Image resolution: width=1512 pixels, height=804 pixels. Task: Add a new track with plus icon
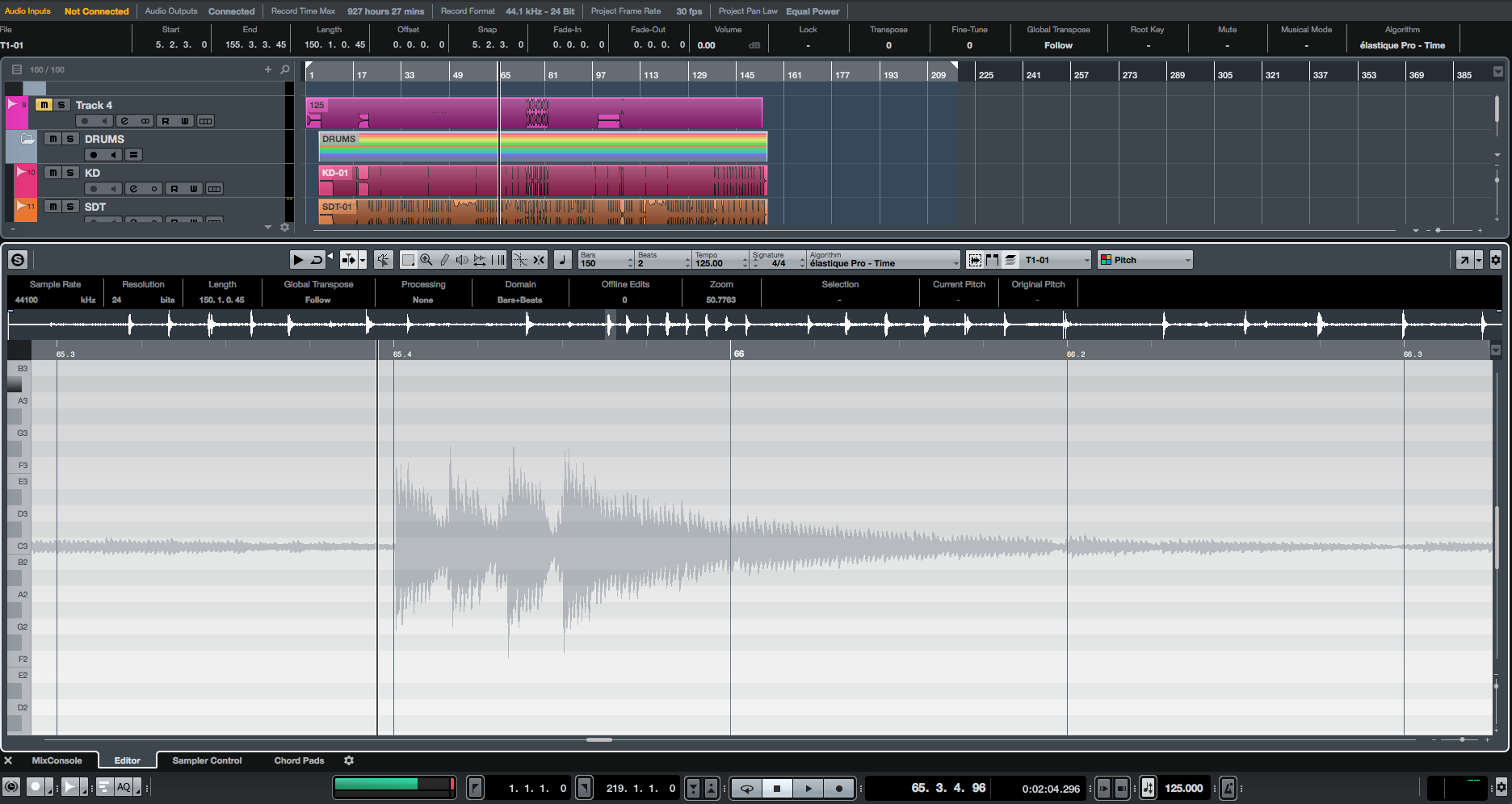268,69
